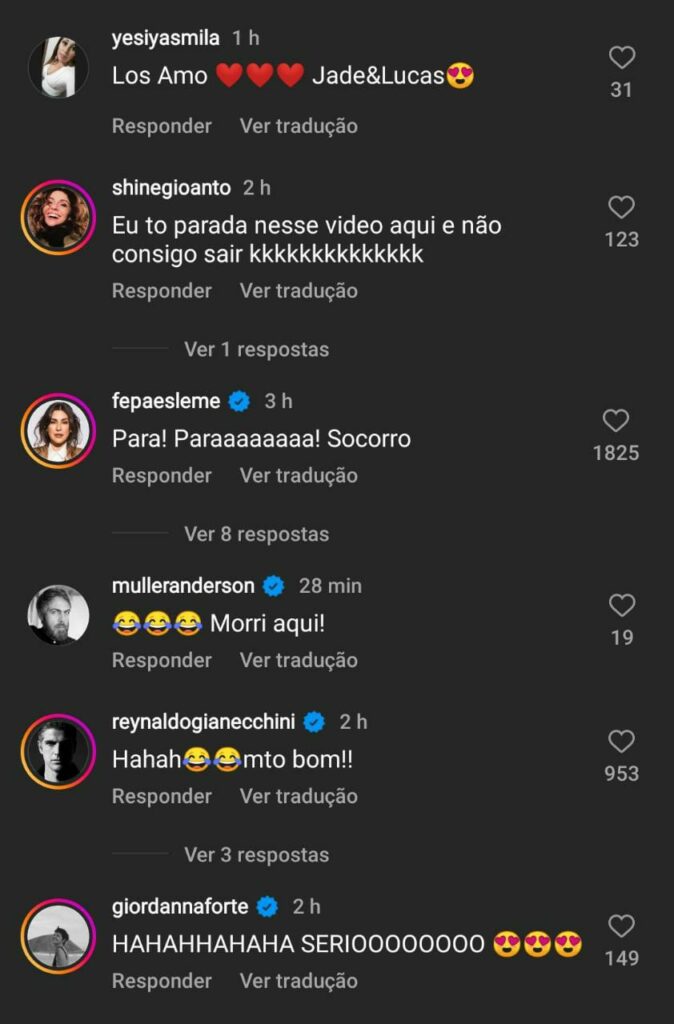The height and width of the screenshot is (1024, 674).
Task: Open the mulleranderson username link
Action: tap(183, 586)
